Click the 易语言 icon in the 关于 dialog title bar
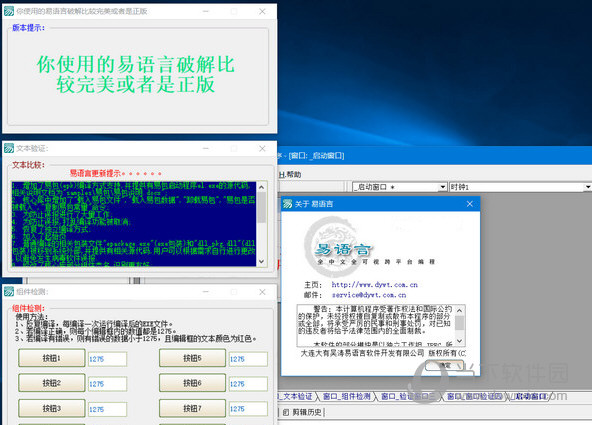 pyautogui.click(x=288, y=204)
